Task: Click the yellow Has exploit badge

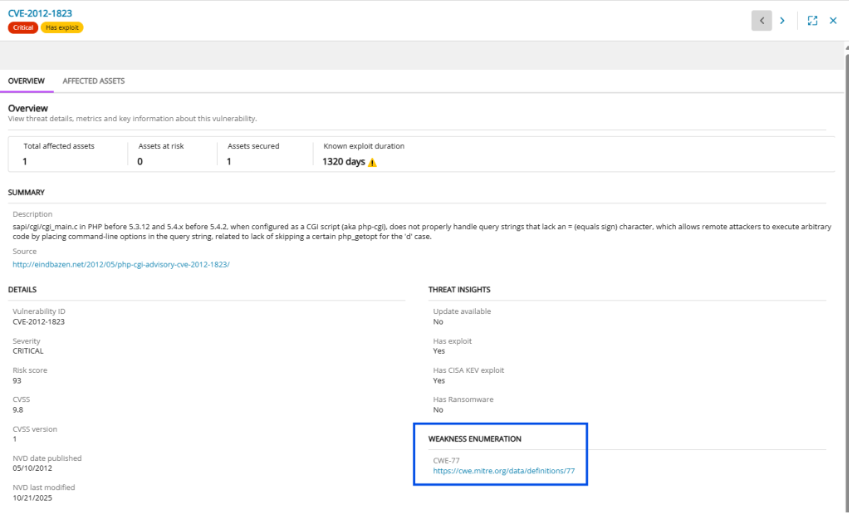Action: 62,28
